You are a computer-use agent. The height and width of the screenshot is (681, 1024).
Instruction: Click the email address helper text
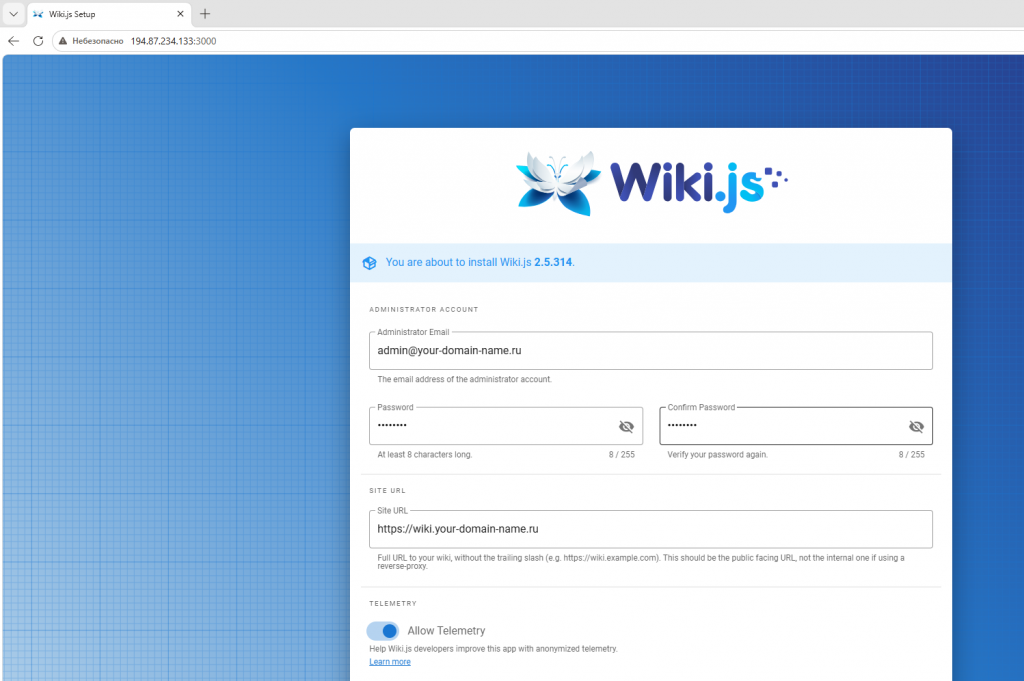pos(464,379)
